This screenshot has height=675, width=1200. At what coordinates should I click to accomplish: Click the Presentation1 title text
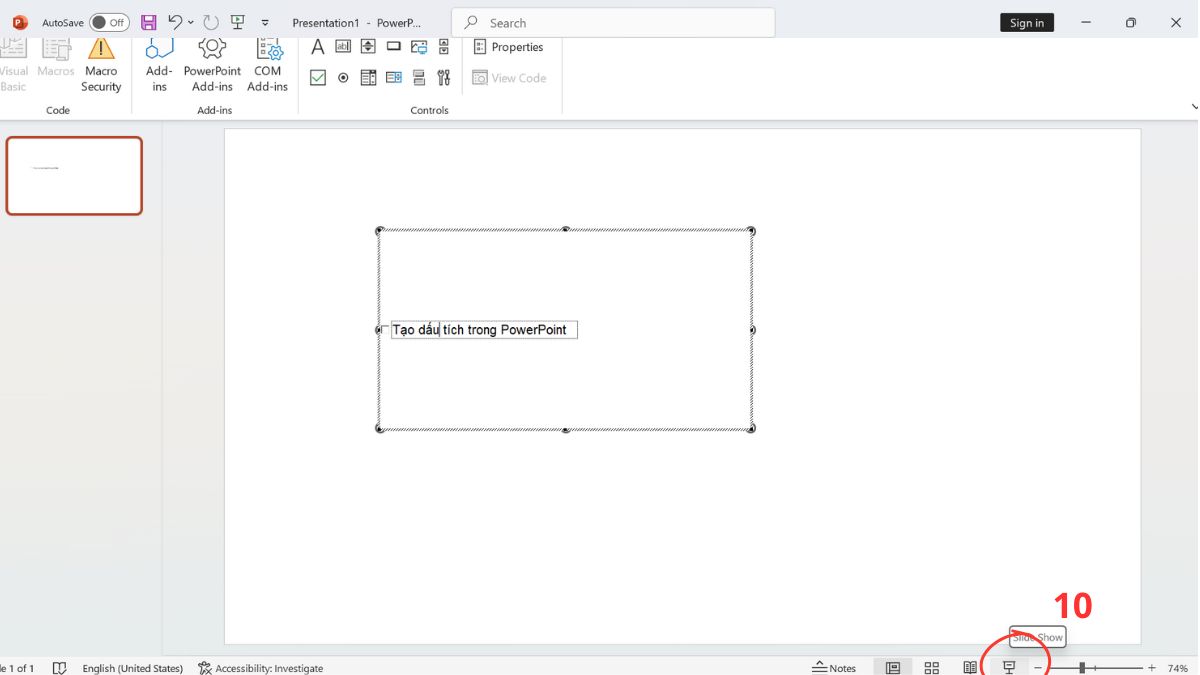(325, 23)
